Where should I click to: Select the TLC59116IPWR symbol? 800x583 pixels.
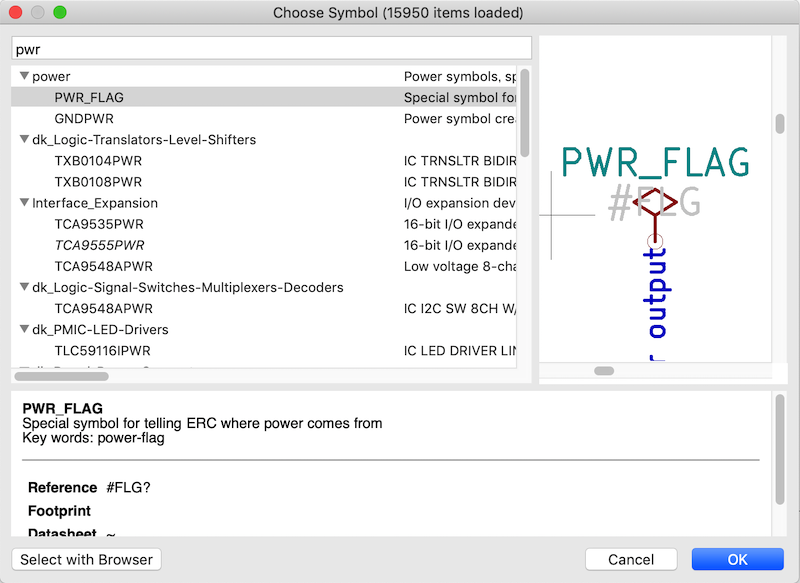click(102, 351)
